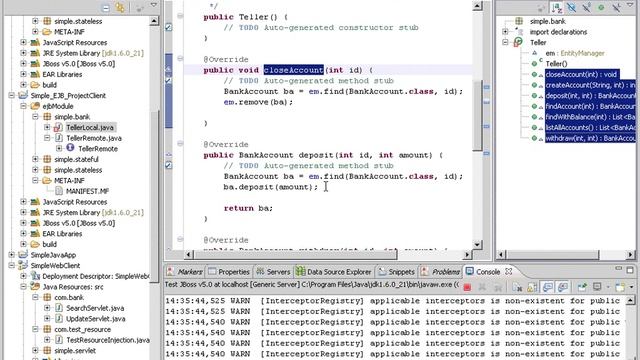Select closeAccount(int) : void in Outline
Image resolution: width=640 pixels, height=360 pixels.
coord(582,74)
